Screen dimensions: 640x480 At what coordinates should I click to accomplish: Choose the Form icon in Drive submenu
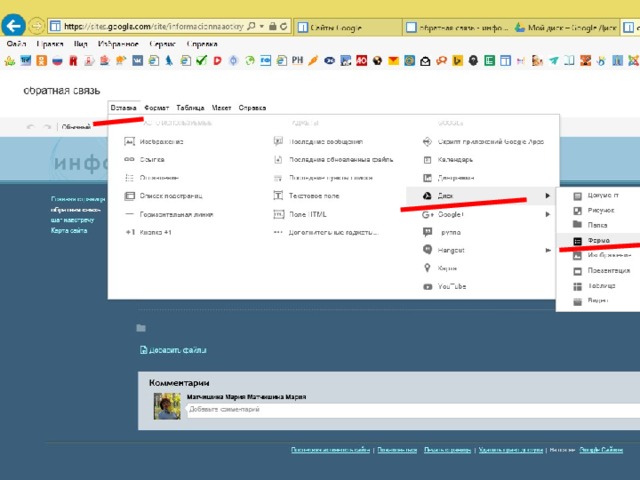[577, 241]
